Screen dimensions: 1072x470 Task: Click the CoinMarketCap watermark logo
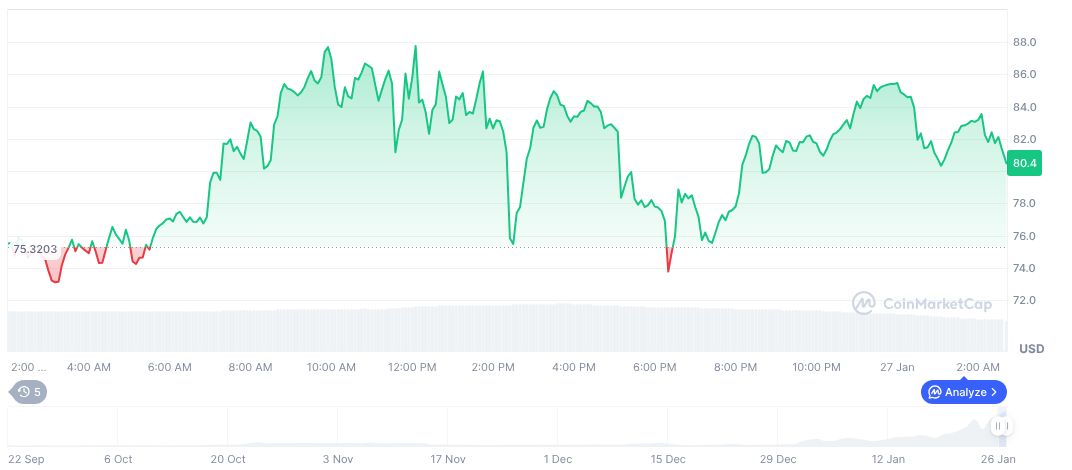864,302
